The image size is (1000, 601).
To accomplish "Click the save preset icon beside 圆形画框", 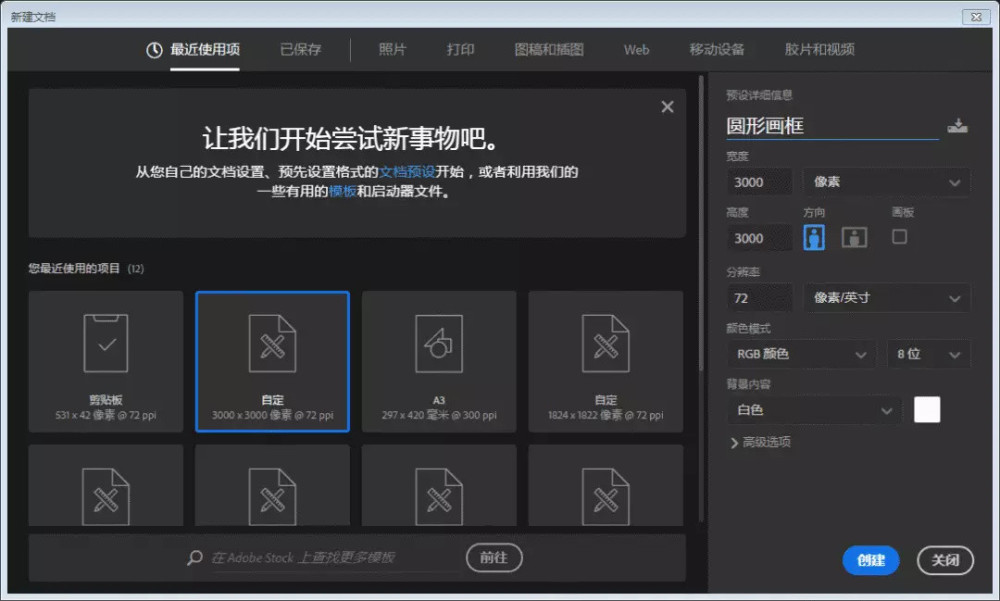I will (957, 126).
